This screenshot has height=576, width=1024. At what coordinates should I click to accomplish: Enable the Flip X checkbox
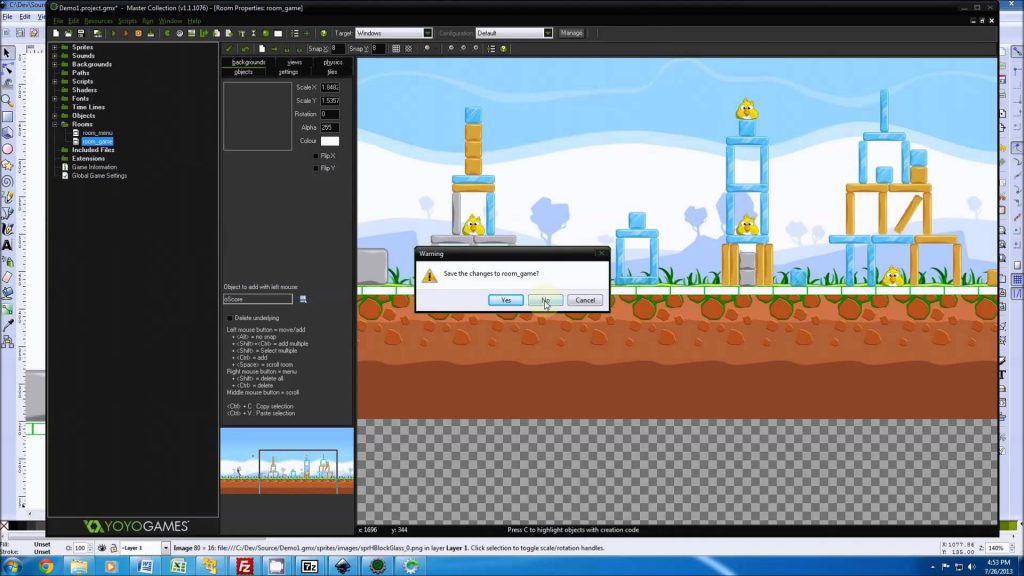(x=316, y=156)
